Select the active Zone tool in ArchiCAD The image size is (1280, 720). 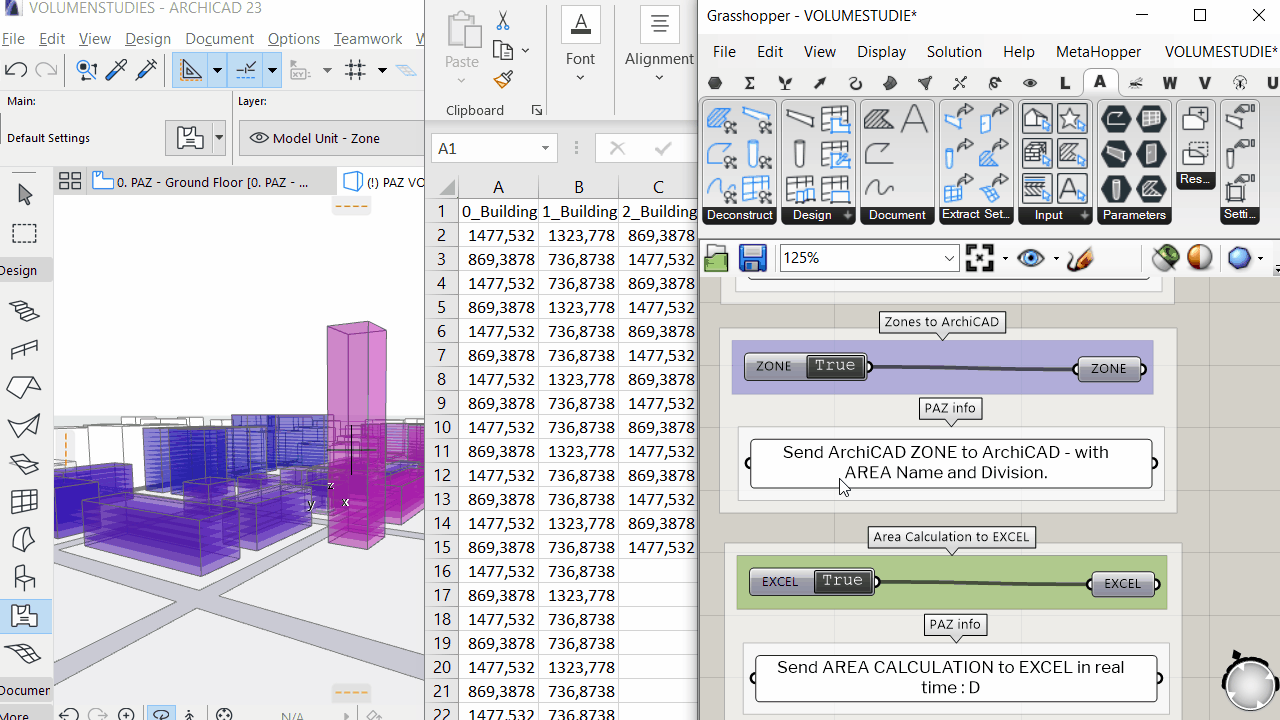[x=25, y=616]
